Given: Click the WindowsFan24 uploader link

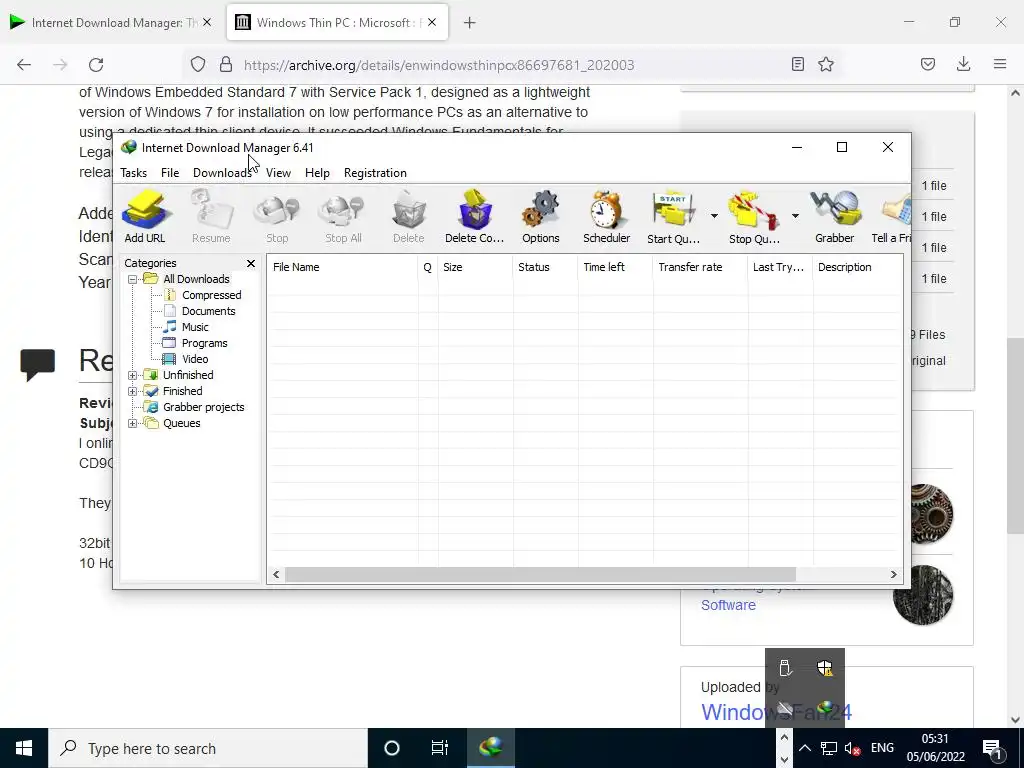Looking at the screenshot, I should click(776, 712).
